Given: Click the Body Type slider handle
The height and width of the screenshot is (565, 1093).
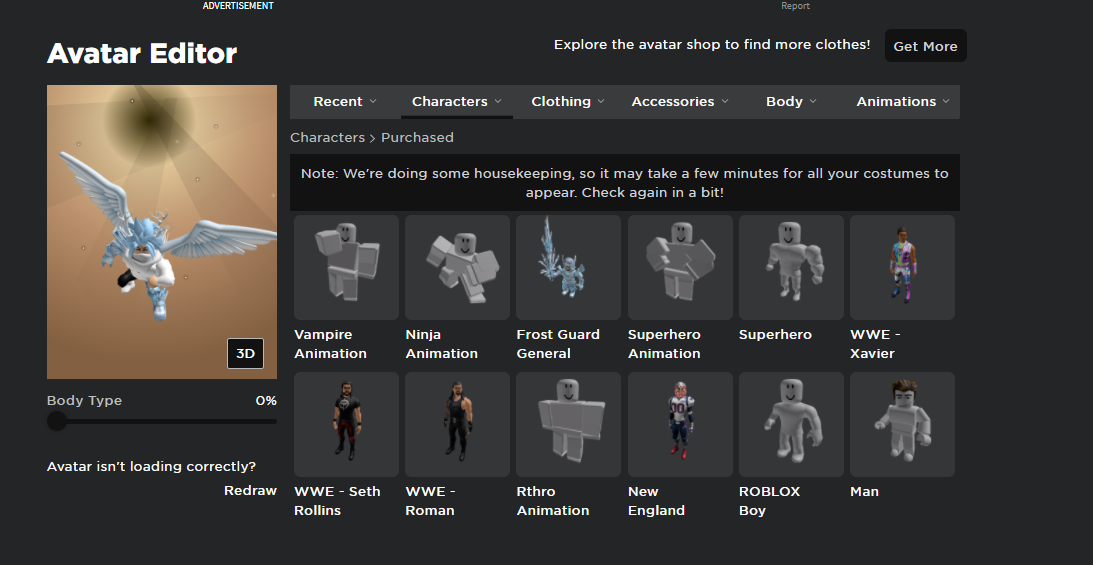Looking at the screenshot, I should tap(57, 421).
